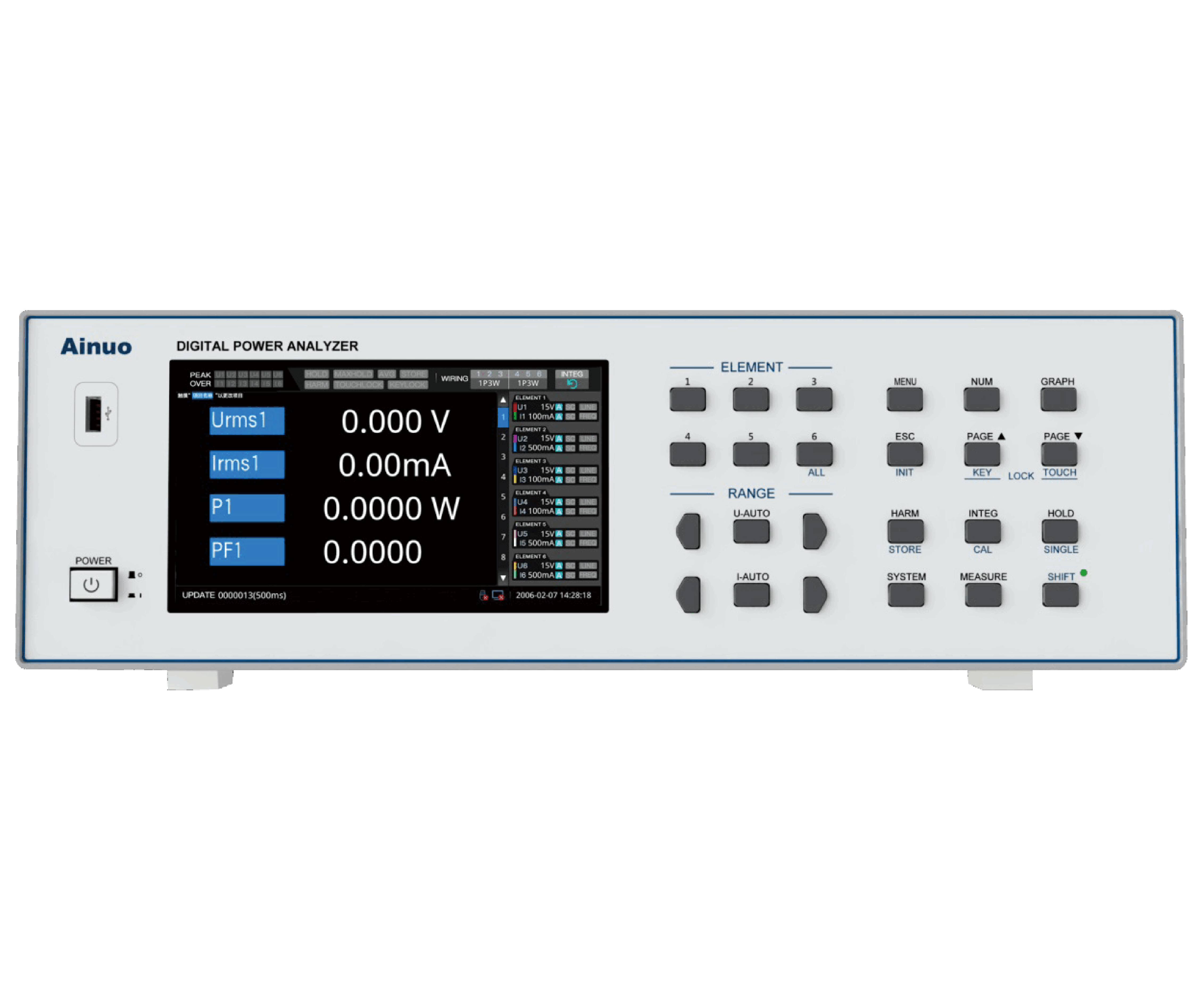The height and width of the screenshot is (993, 1204).
Task: Toggle the hardware HOLD / SINGLE key
Action: (1060, 531)
